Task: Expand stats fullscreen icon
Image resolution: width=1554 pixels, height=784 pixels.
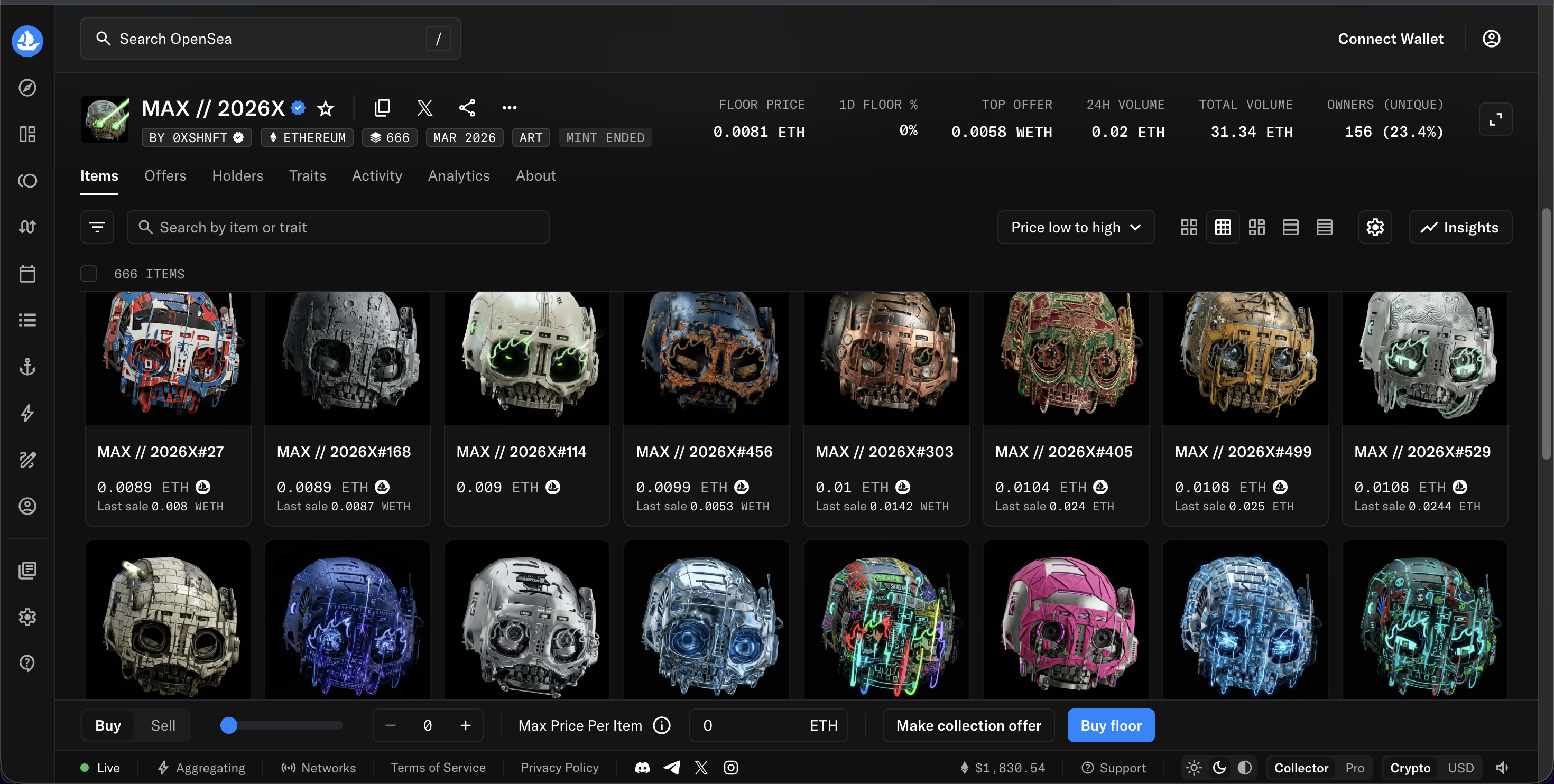Action: pos(1495,119)
